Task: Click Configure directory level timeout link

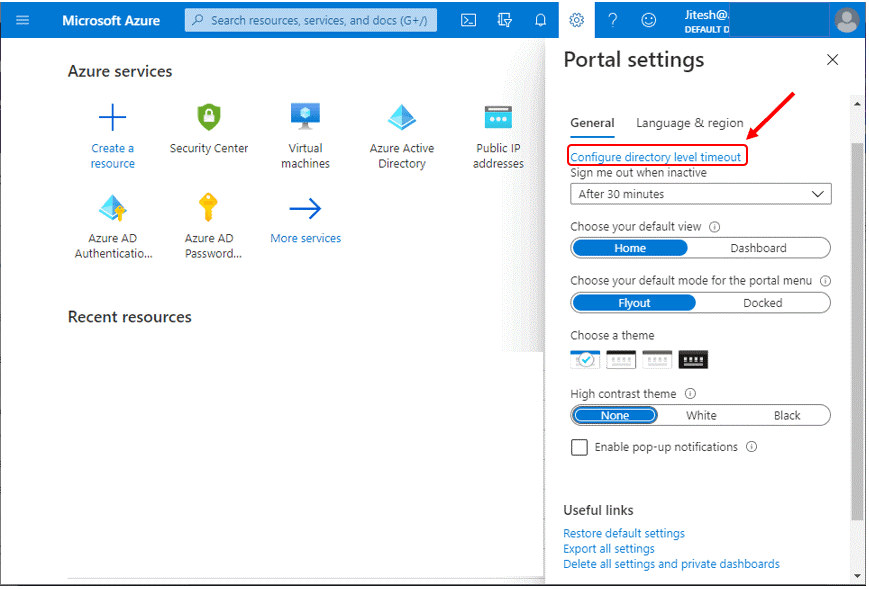Action: pos(656,157)
